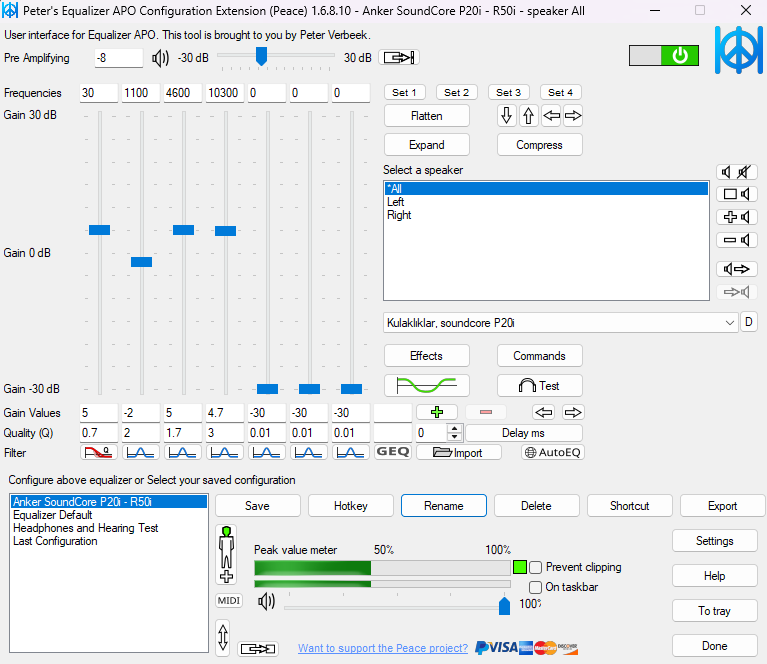Shift all gains down with down arrow
This screenshot has width=767, height=664.
click(506, 116)
